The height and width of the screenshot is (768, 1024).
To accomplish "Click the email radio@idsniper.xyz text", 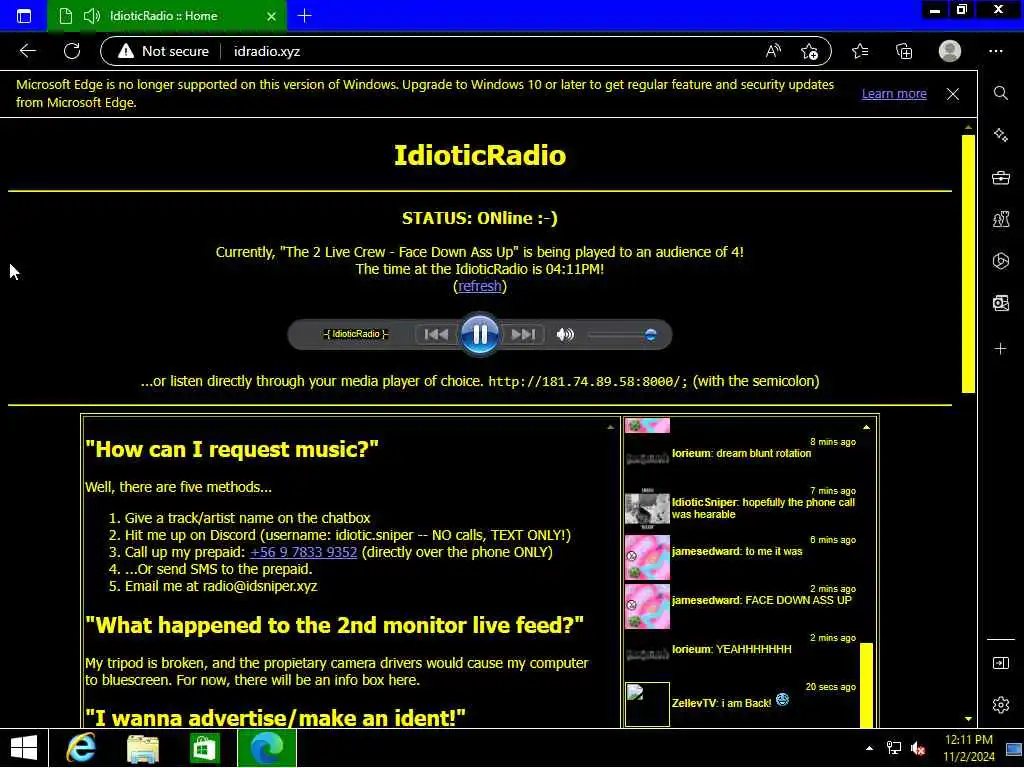I will click(x=260, y=586).
